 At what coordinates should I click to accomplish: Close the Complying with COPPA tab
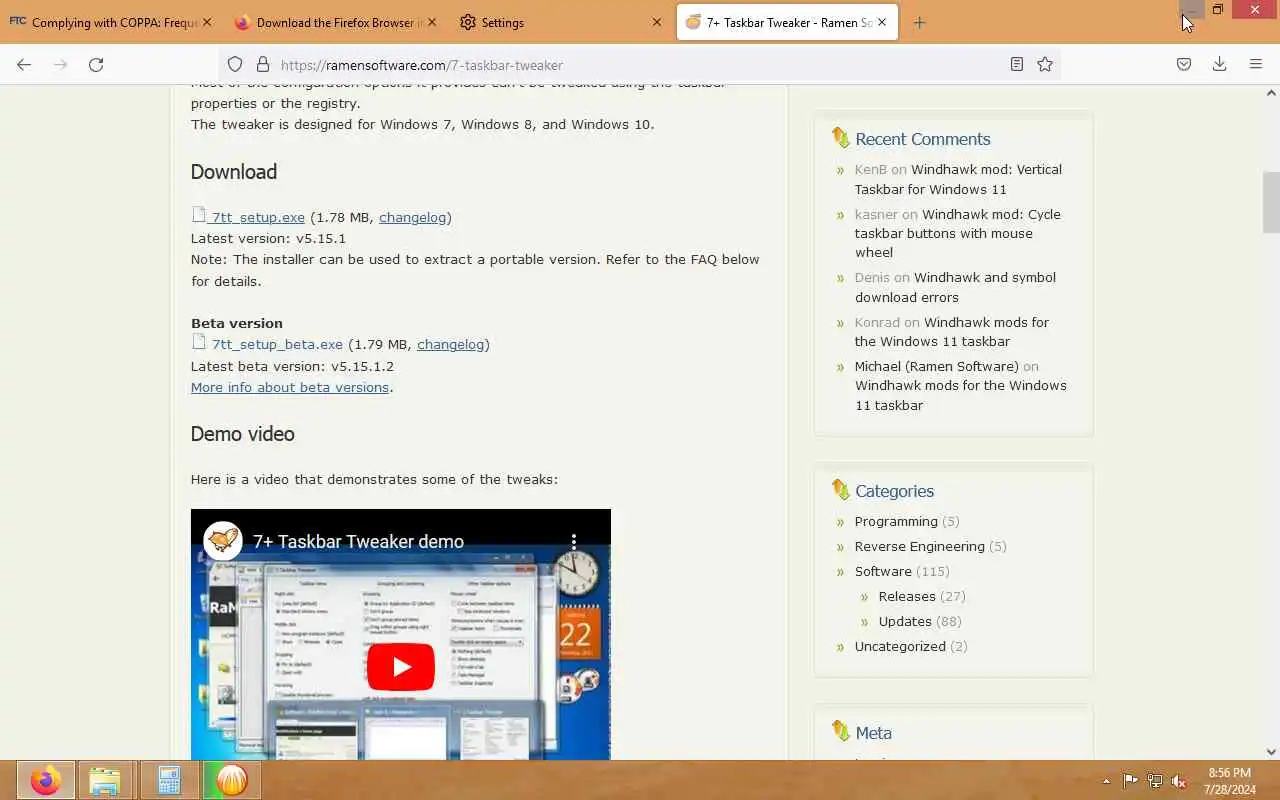(207, 22)
